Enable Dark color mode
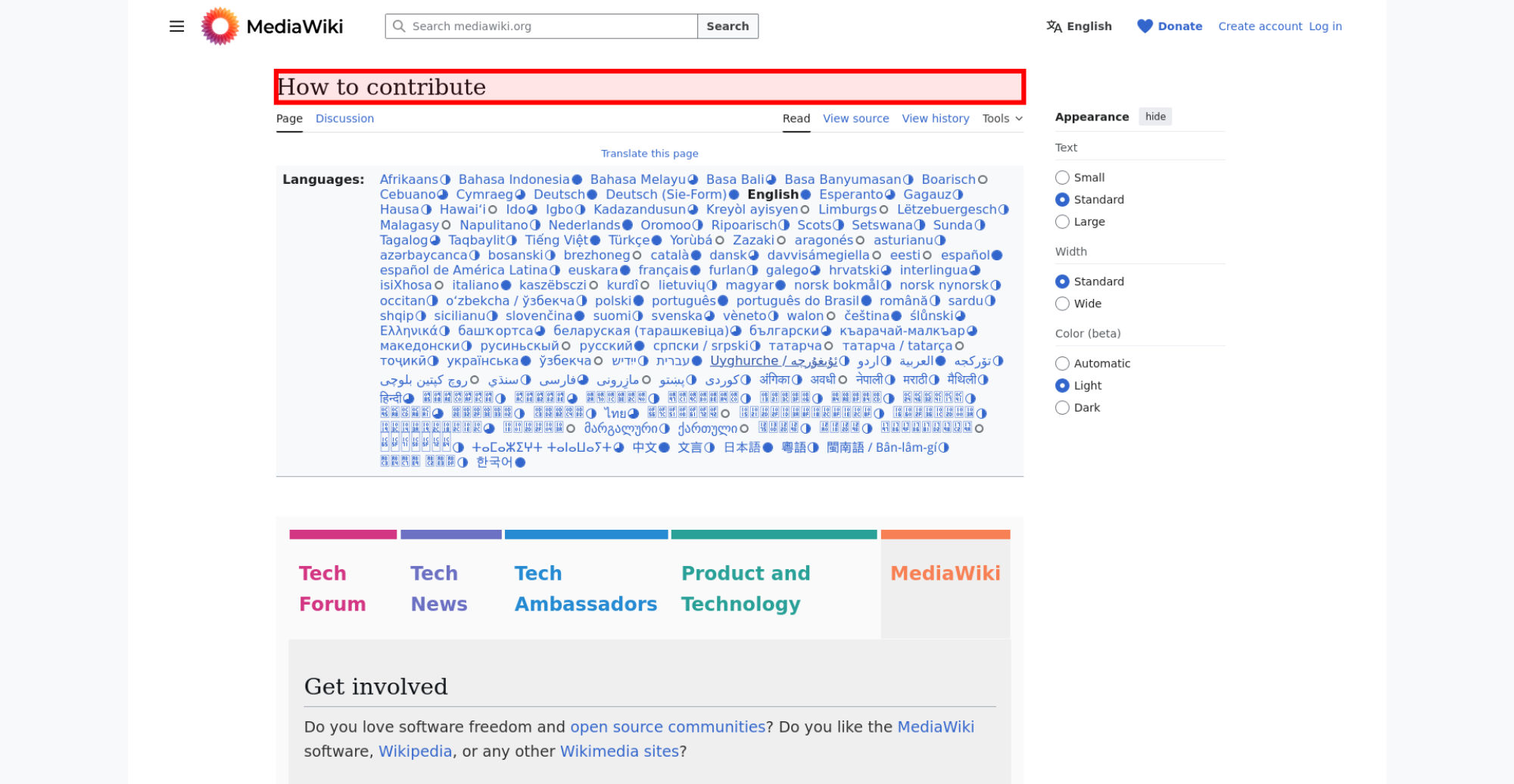The image size is (1514, 784). (1062, 408)
